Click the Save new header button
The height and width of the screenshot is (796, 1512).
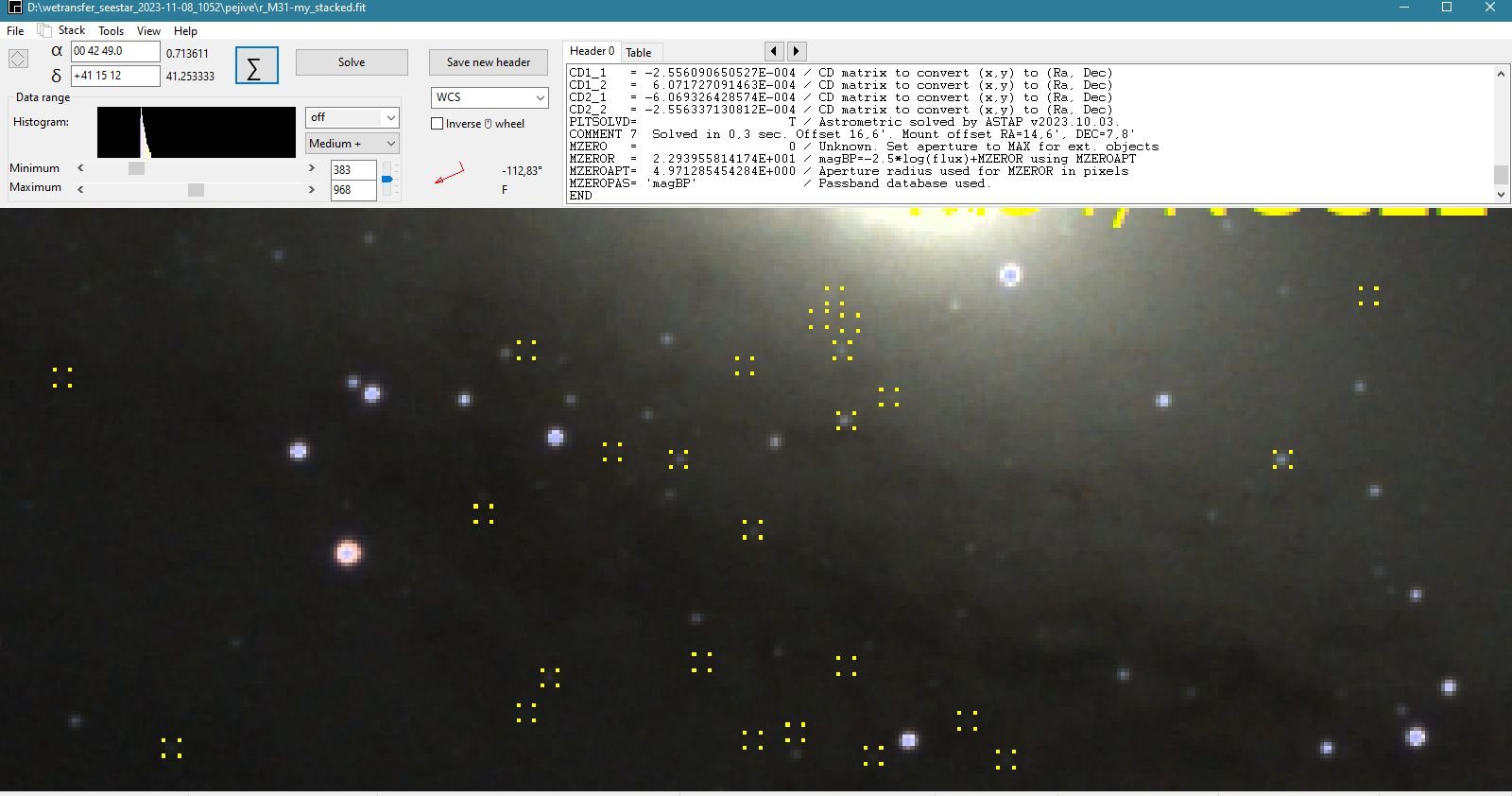click(489, 62)
